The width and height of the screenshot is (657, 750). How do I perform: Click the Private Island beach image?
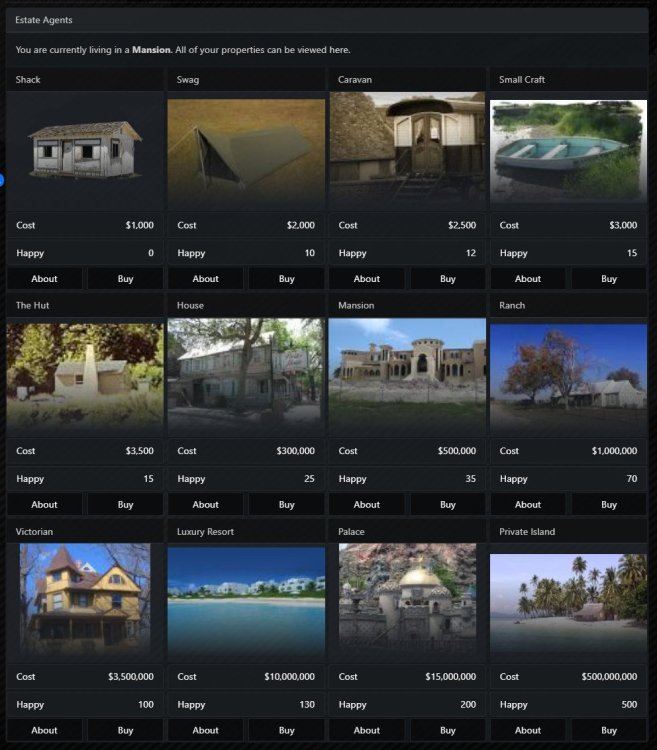pyautogui.click(x=568, y=601)
